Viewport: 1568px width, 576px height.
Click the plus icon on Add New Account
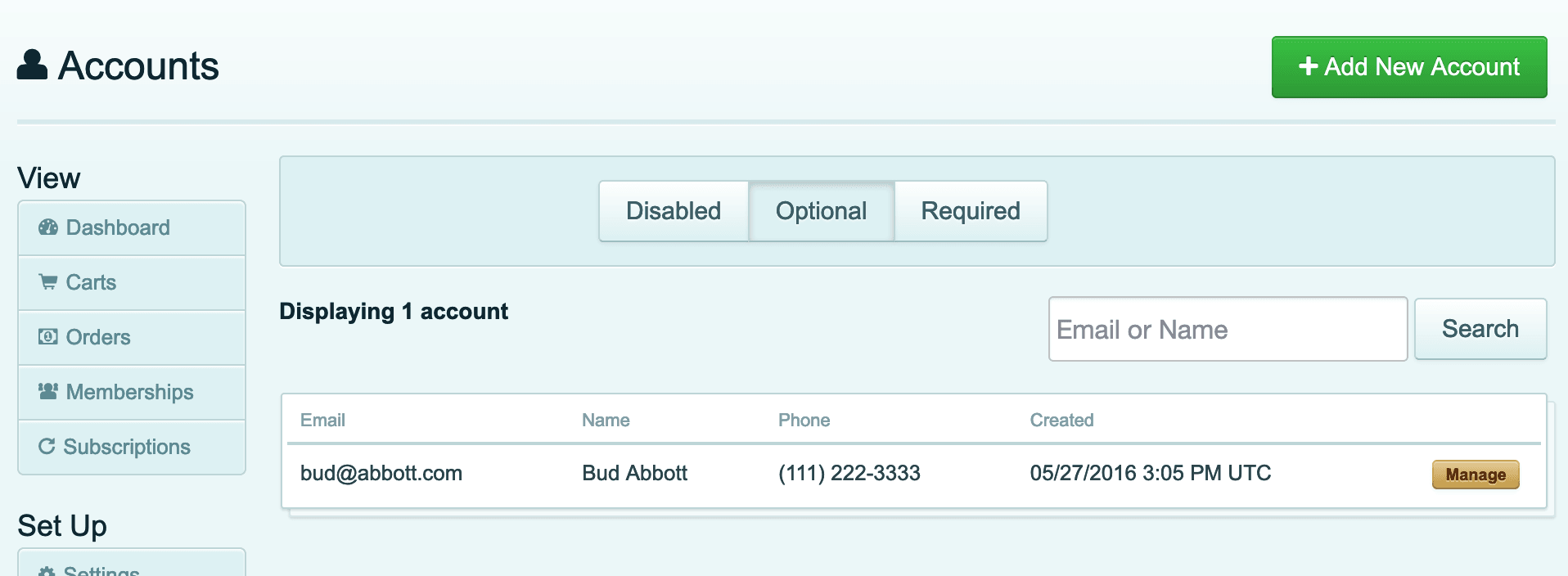pyautogui.click(x=1308, y=66)
